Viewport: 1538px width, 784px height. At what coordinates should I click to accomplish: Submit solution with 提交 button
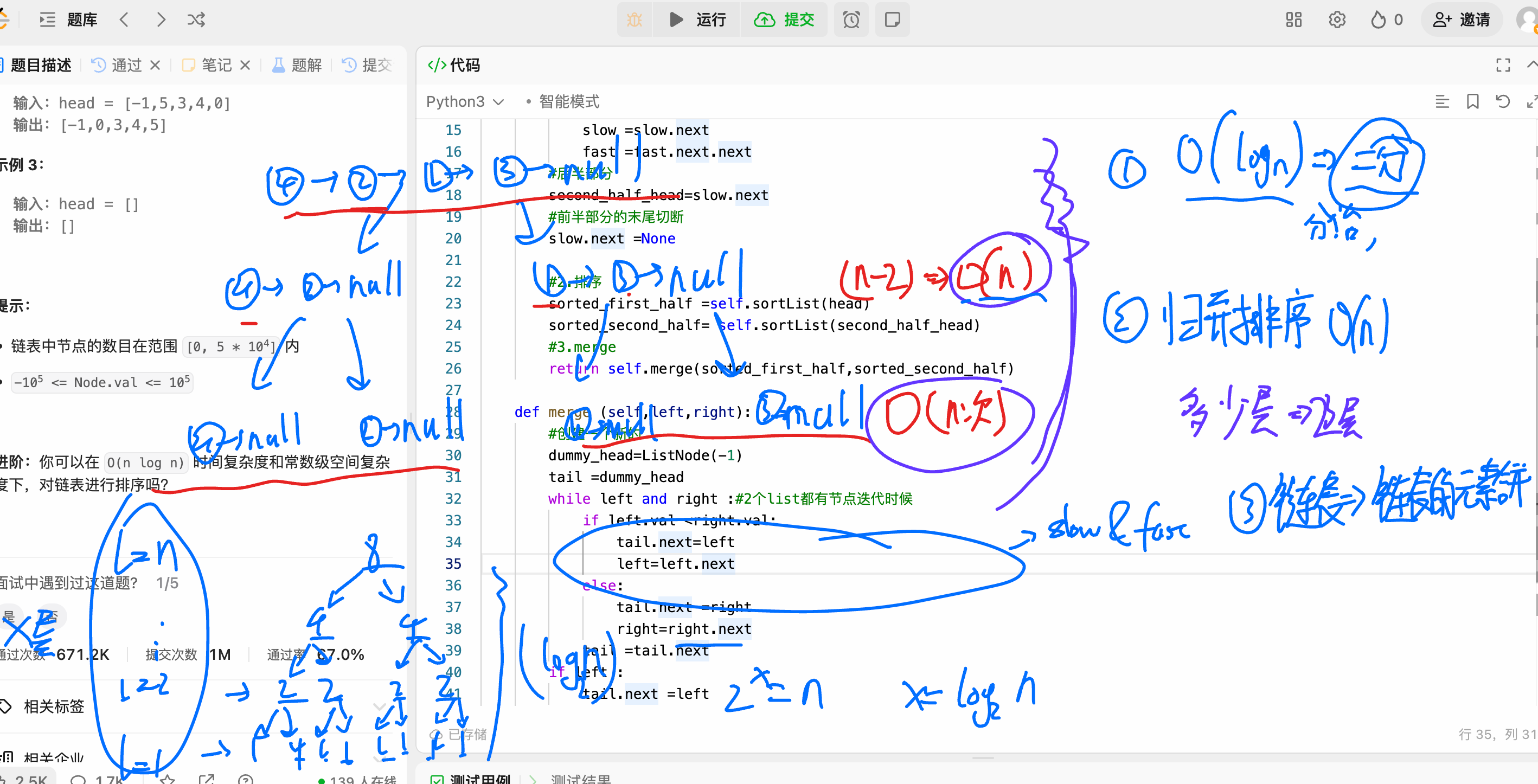pos(784,20)
